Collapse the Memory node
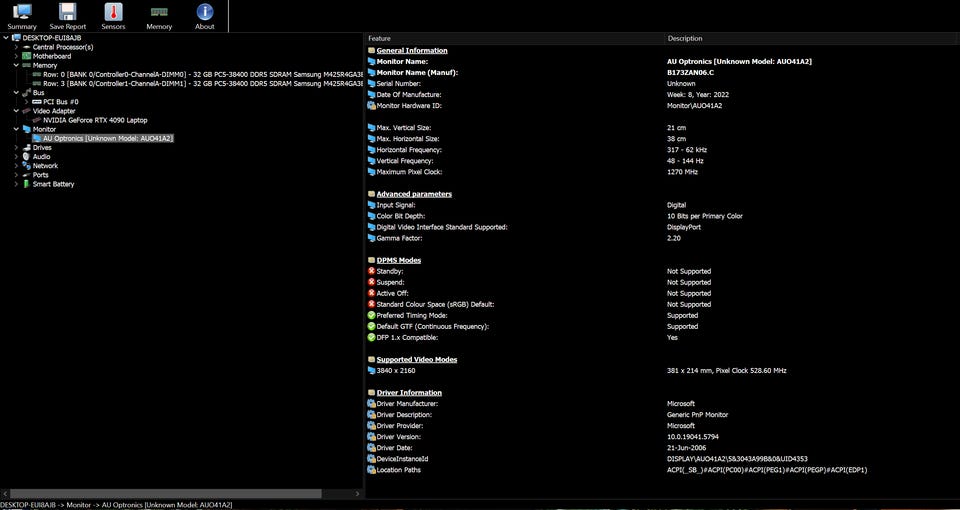This screenshot has width=960, height=510. 17,66
